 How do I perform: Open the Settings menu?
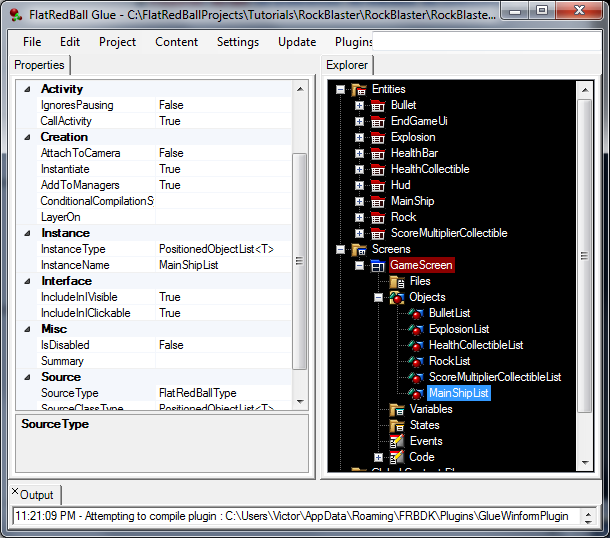pos(238,42)
